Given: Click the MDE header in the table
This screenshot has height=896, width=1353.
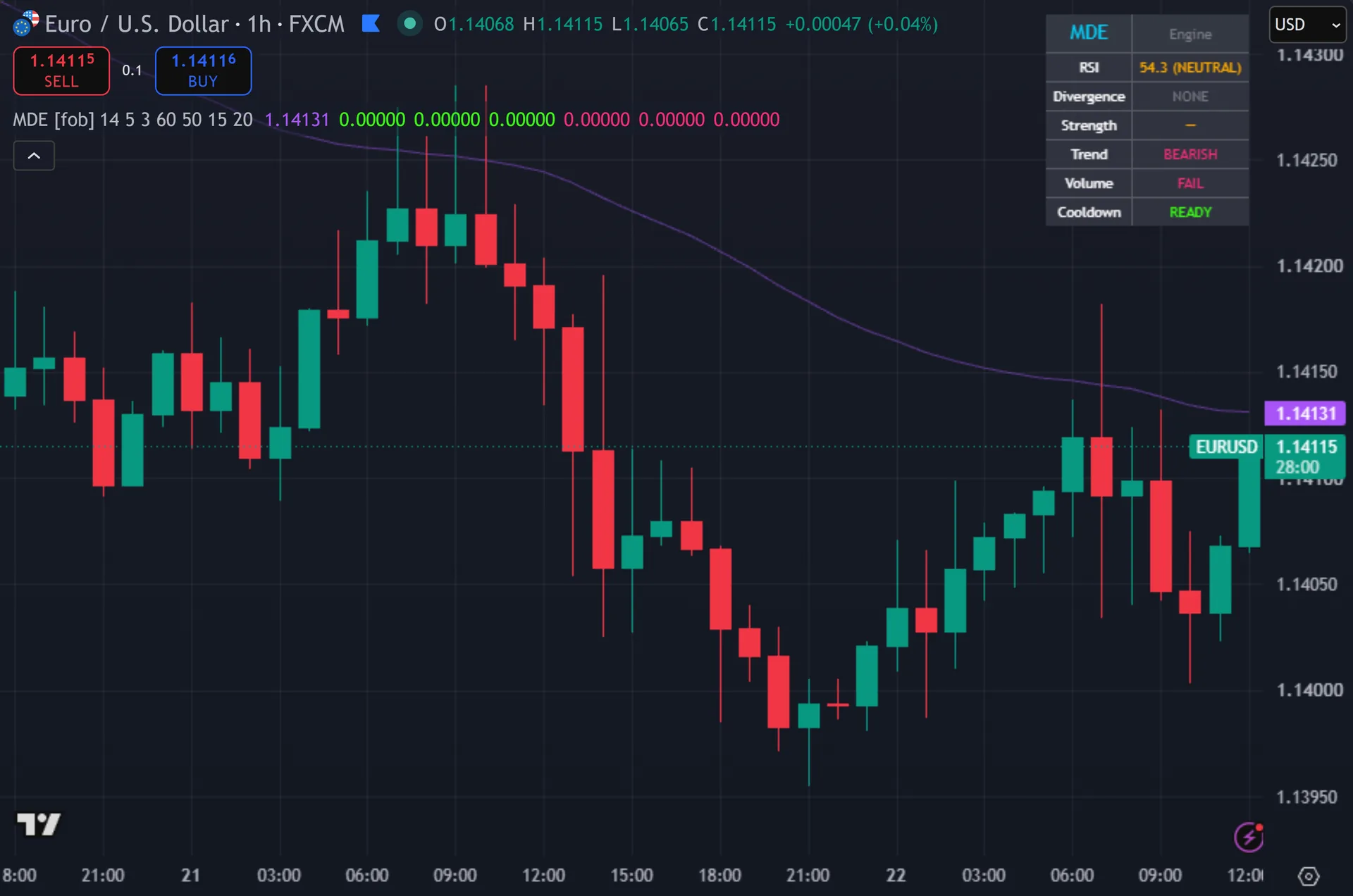Looking at the screenshot, I should tap(1089, 33).
